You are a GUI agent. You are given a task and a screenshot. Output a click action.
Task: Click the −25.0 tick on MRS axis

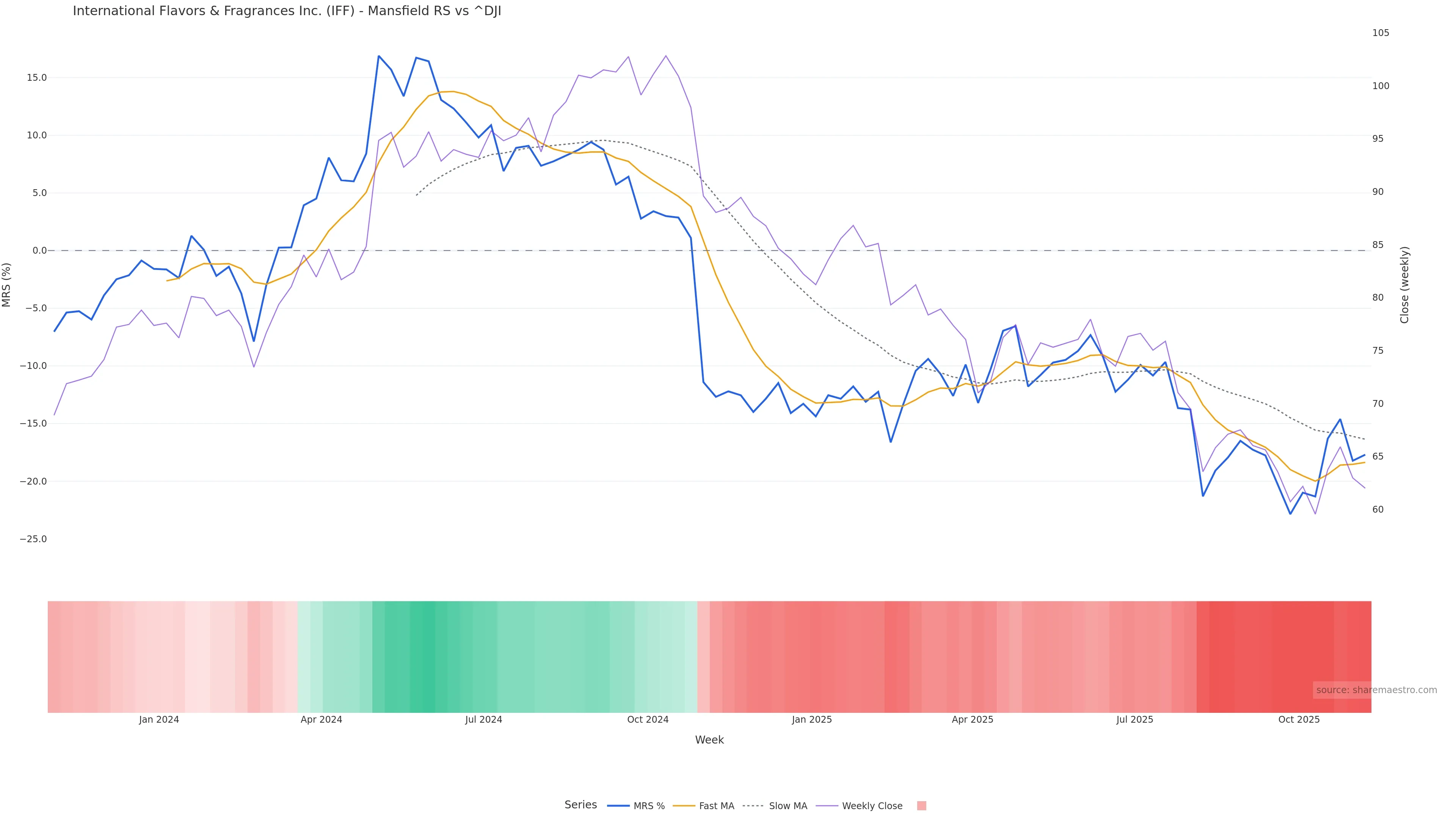pyautogui.click(x=33, y=539)
